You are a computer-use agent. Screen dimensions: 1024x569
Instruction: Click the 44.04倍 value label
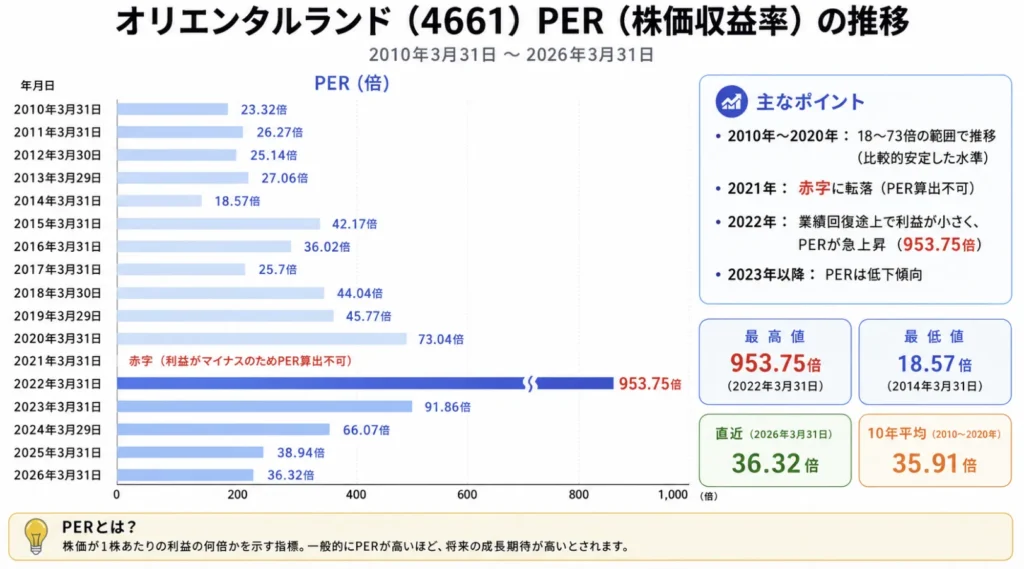pyautogui.click(x=360, y=293)
